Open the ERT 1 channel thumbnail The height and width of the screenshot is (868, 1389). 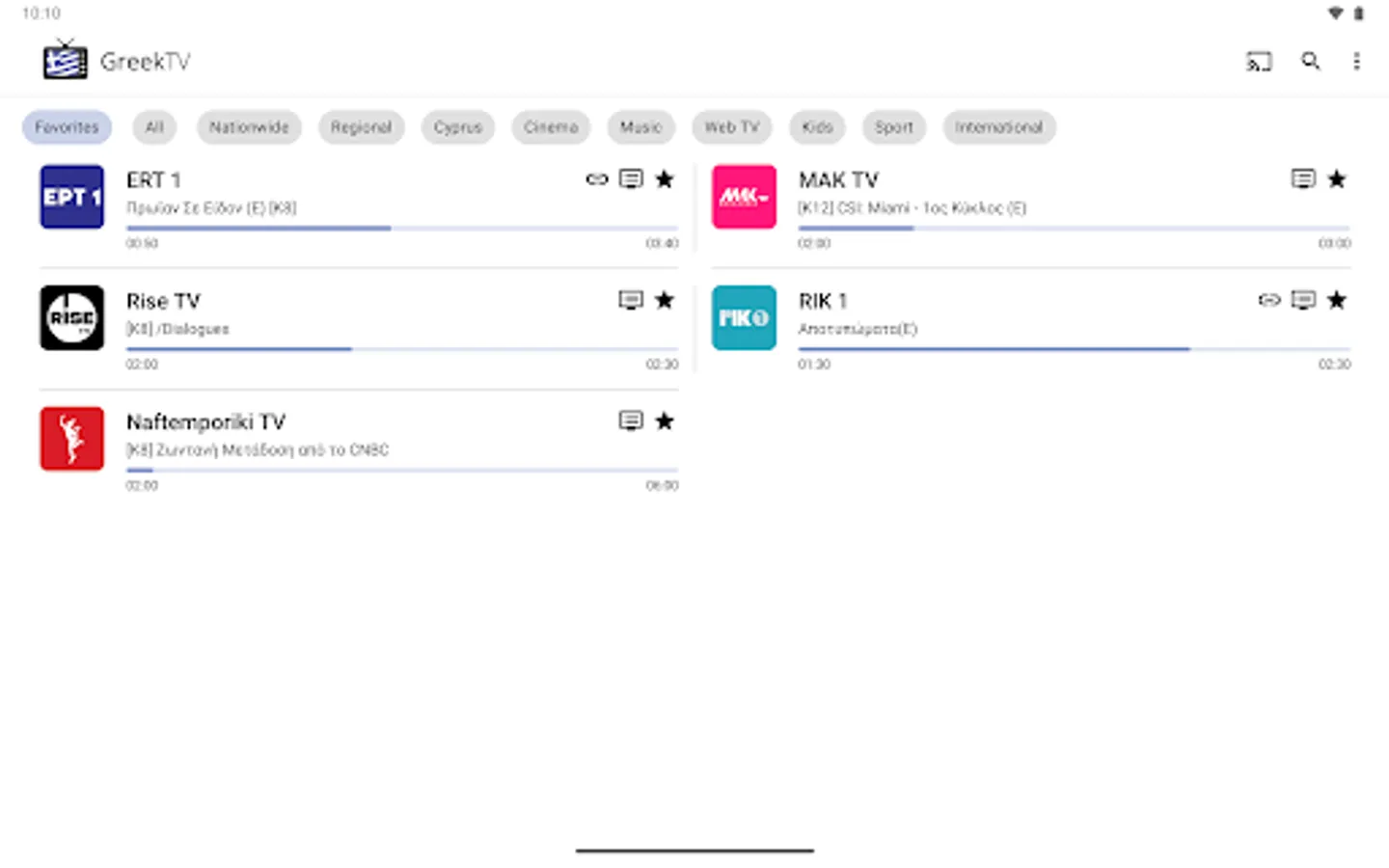(x=71, y=197)
